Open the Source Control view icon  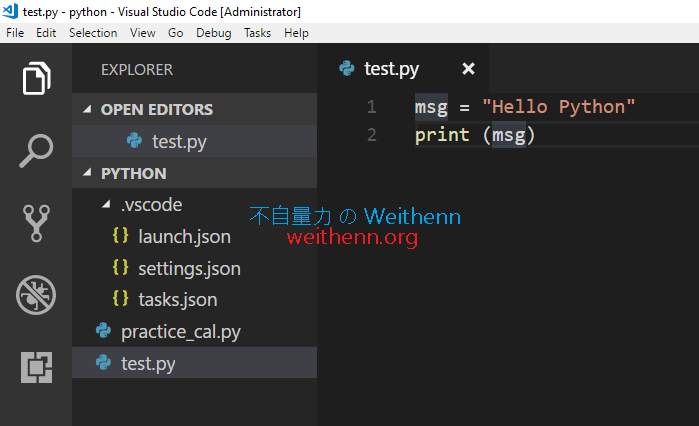coord(36,223)
